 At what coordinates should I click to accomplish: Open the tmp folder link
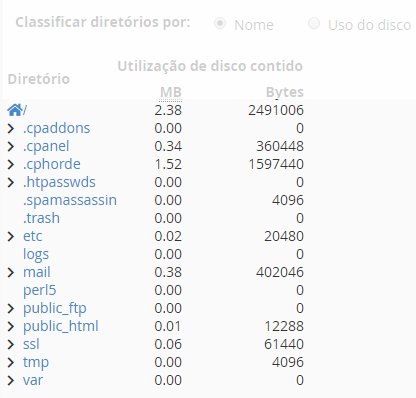[36, 362]
